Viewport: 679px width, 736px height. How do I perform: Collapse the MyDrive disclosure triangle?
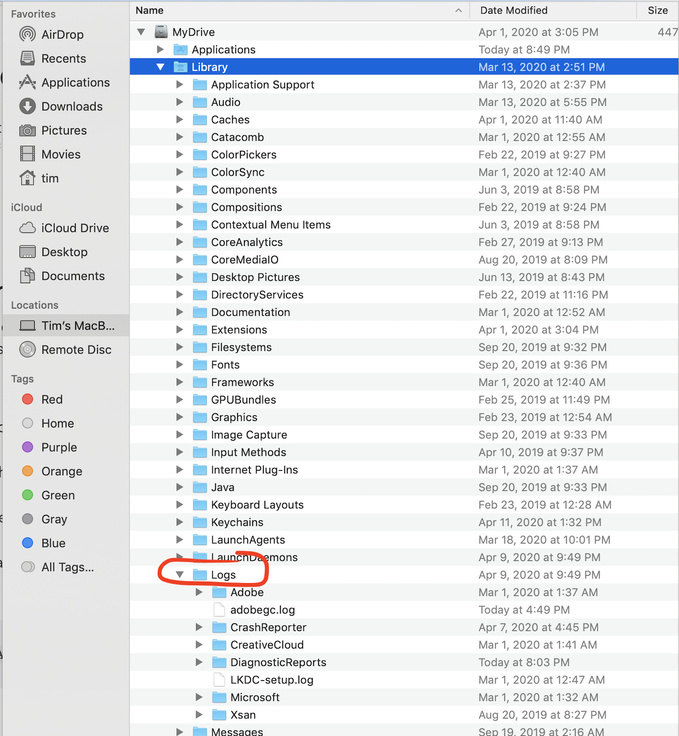141,32
